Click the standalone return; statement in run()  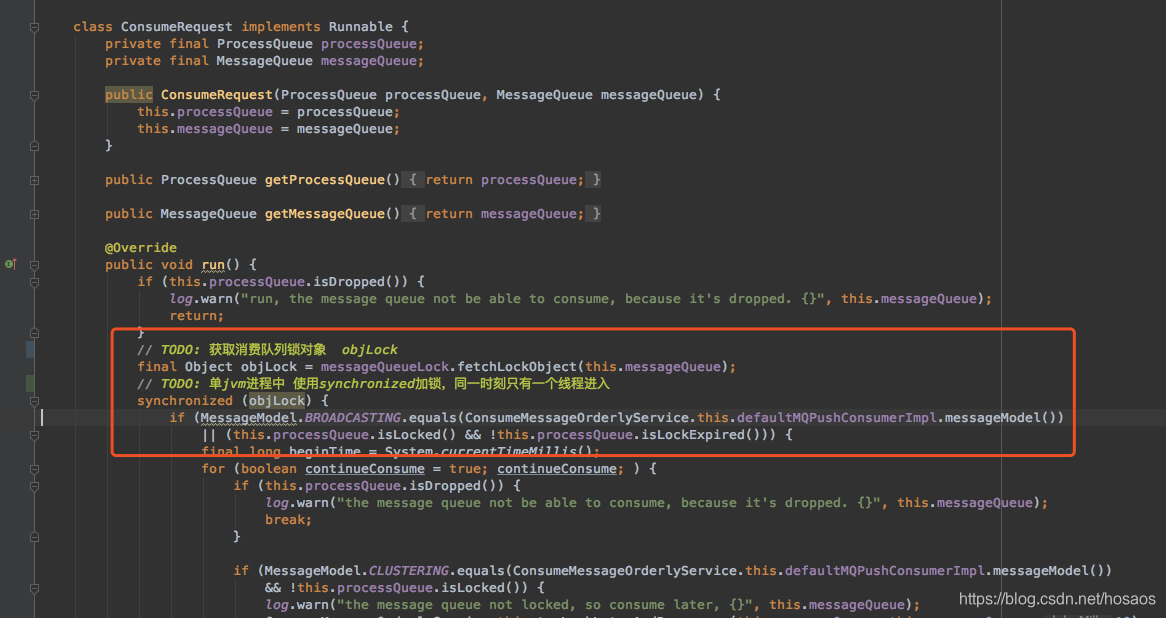pos(196,316)
